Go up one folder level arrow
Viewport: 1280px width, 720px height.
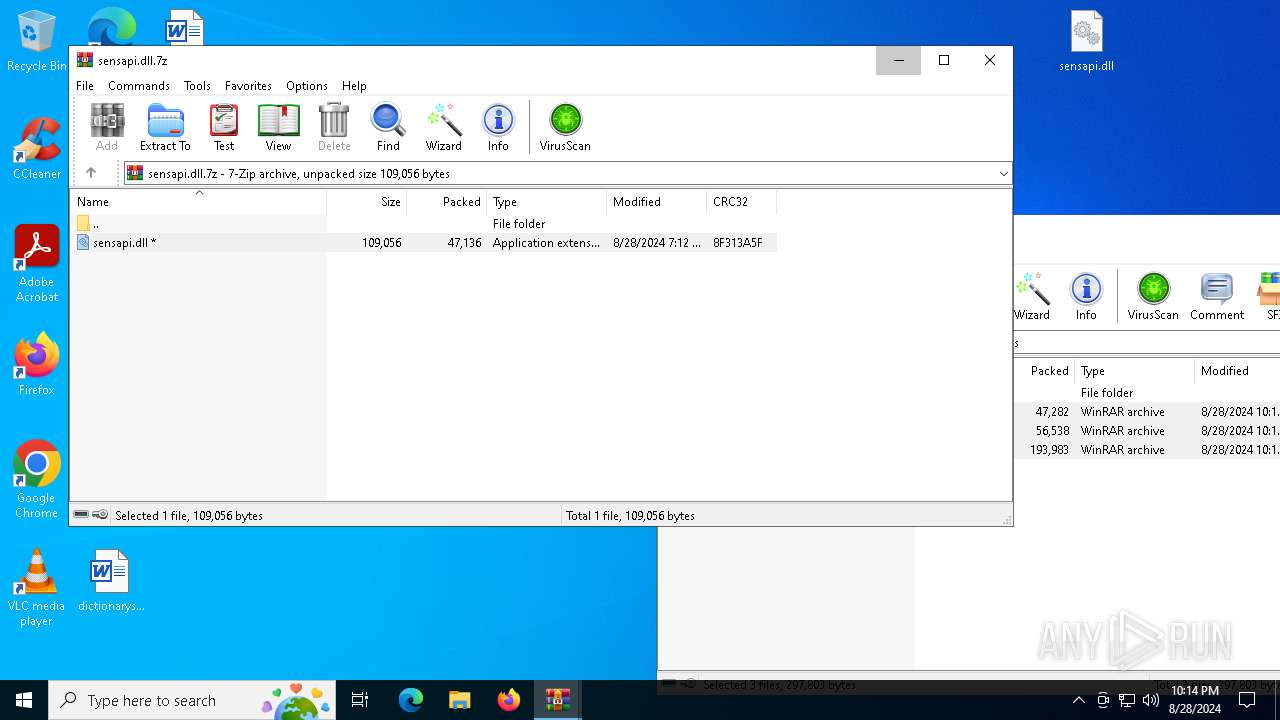91,173
